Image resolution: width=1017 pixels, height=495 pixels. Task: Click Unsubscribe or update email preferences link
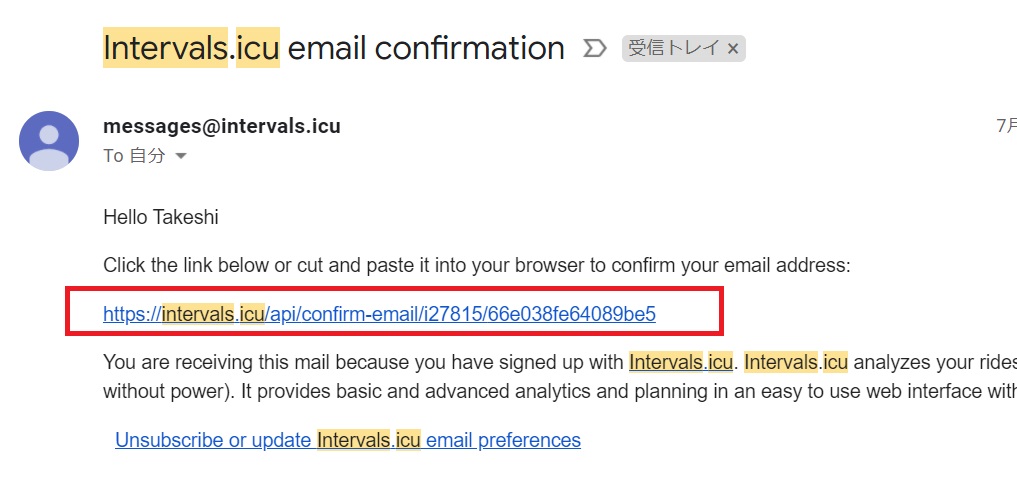(x=348, y=440)
